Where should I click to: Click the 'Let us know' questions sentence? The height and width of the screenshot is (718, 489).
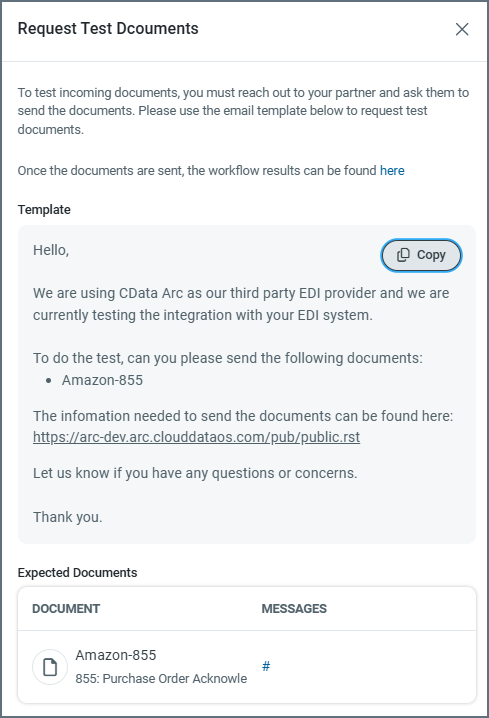195,473
